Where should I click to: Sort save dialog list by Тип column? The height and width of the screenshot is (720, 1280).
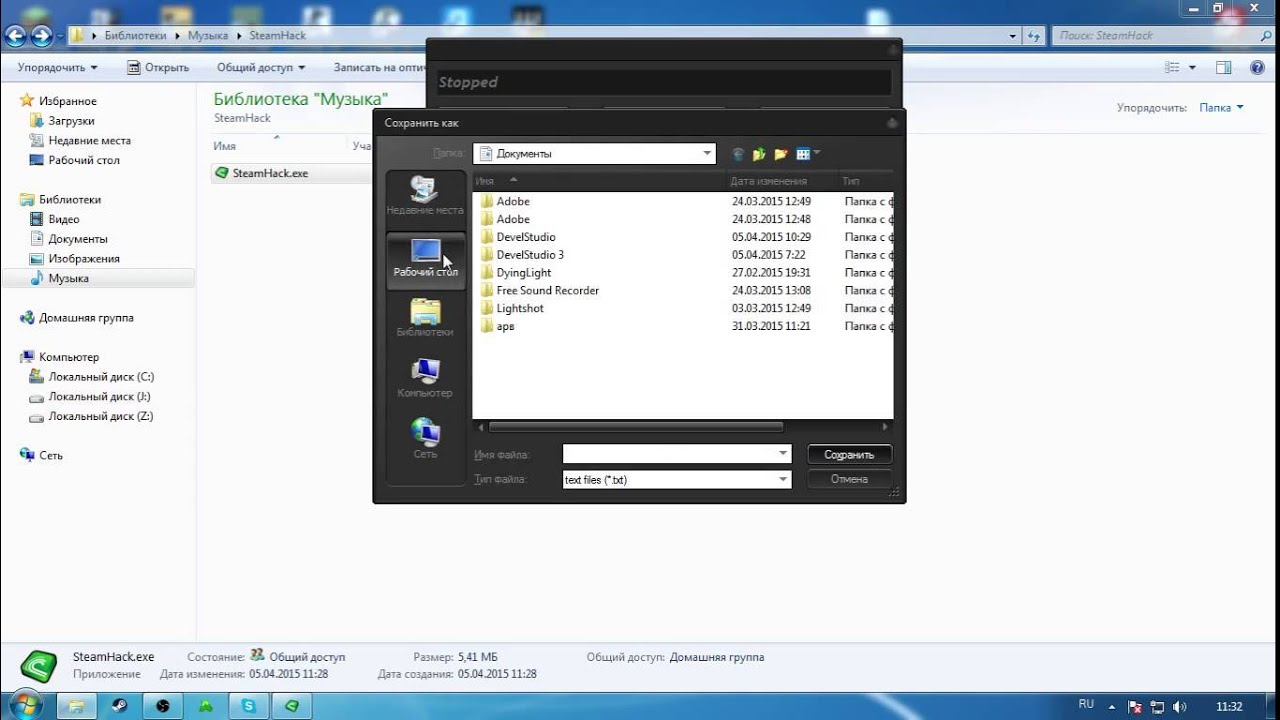(x=865, y=181)
